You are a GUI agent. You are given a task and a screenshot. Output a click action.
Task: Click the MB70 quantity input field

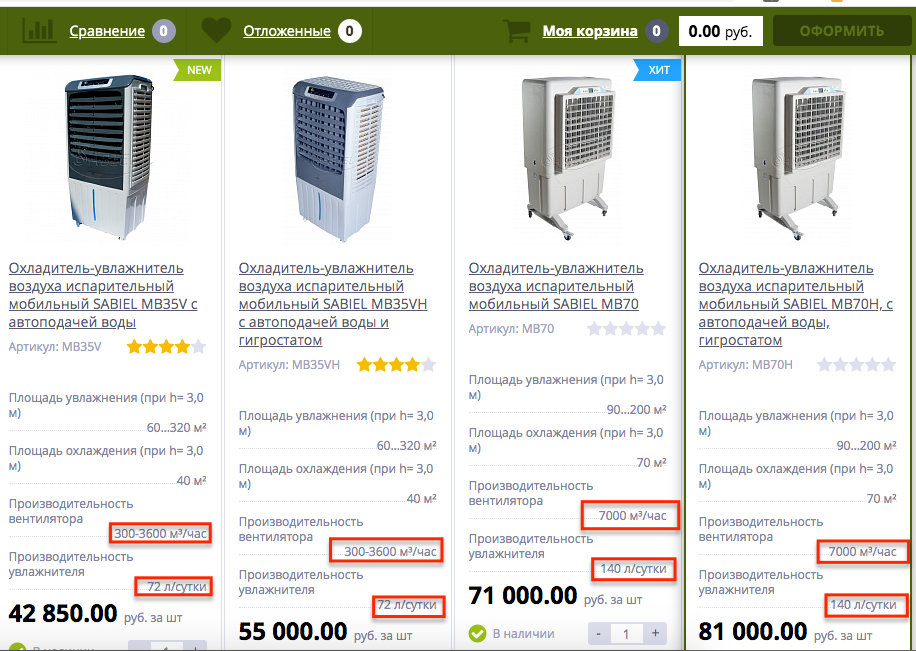pos(626,633)
